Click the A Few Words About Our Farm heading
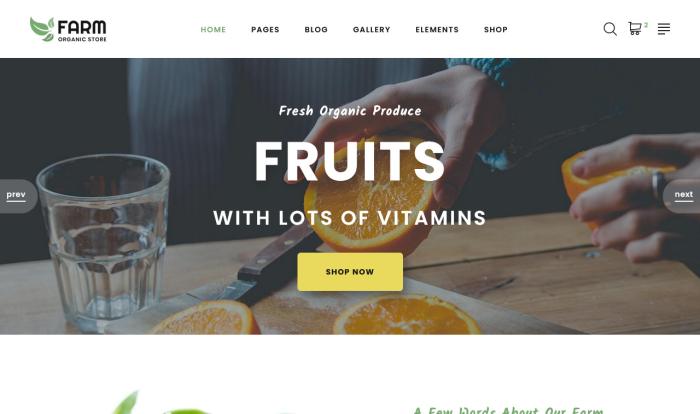Viewport: 700px width, 414px height. click(508, 410)
